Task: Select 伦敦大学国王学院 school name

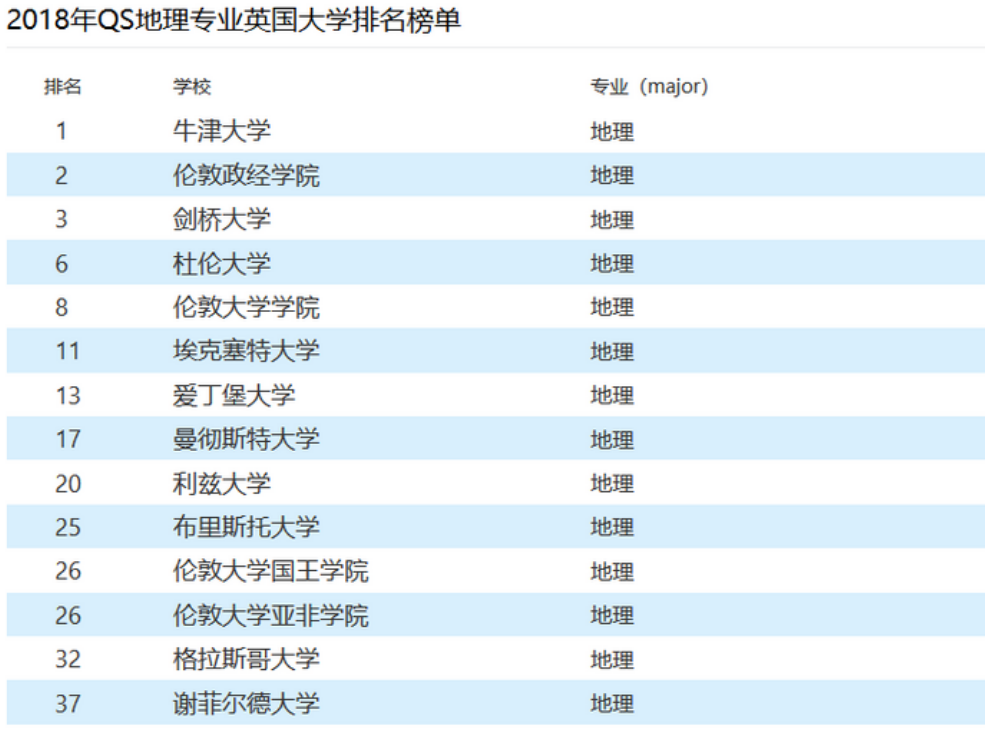Action: 271,570
